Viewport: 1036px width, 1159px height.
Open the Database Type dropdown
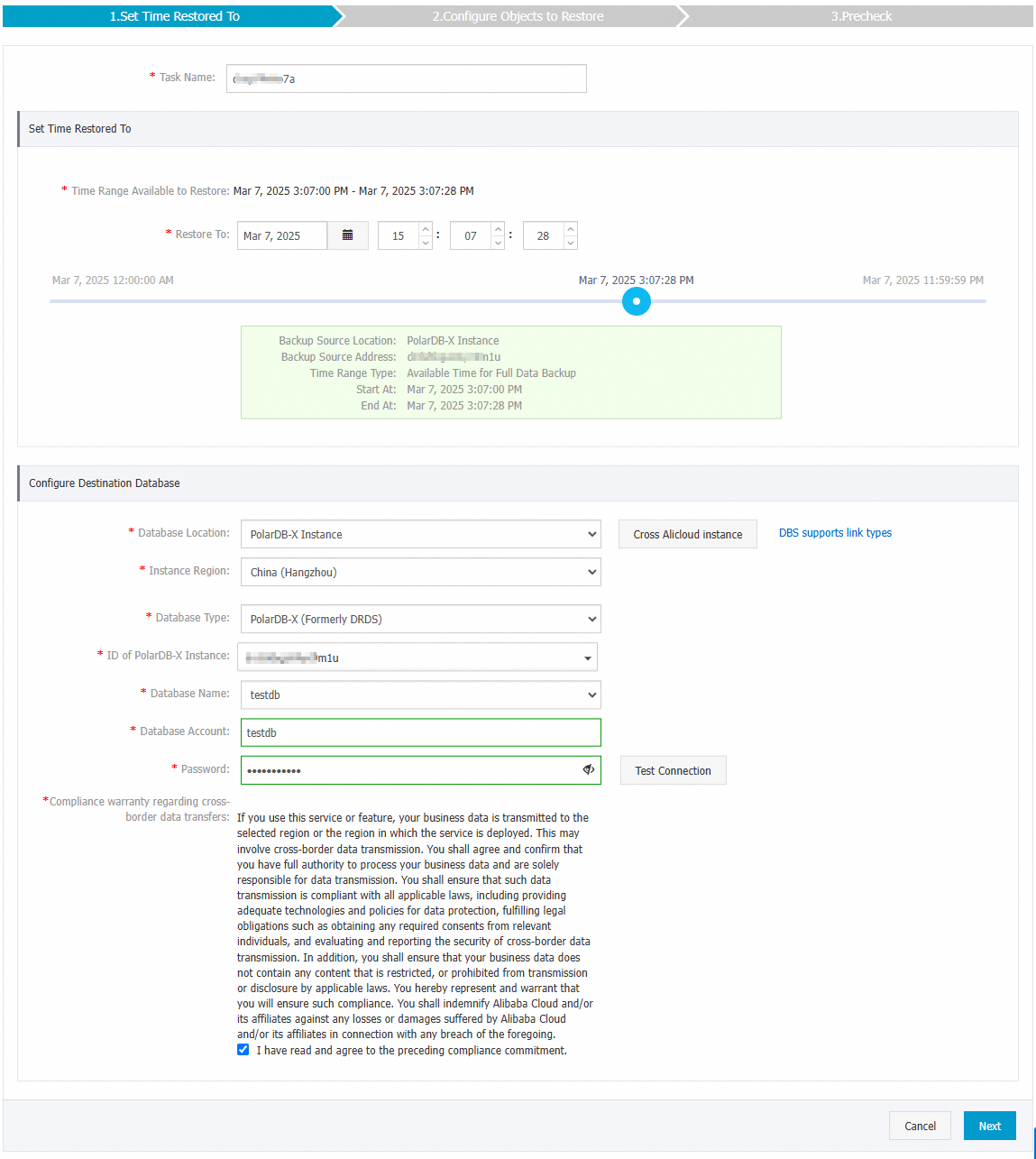click(421, 619)
